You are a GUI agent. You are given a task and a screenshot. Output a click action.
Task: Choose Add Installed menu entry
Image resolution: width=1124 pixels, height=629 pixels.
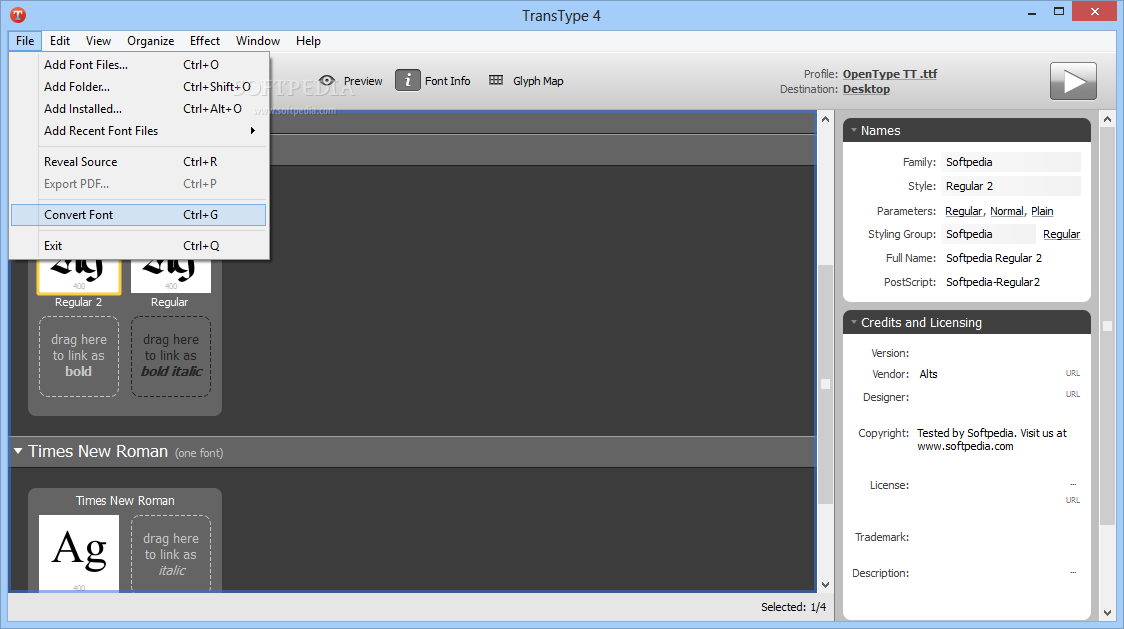139,109
